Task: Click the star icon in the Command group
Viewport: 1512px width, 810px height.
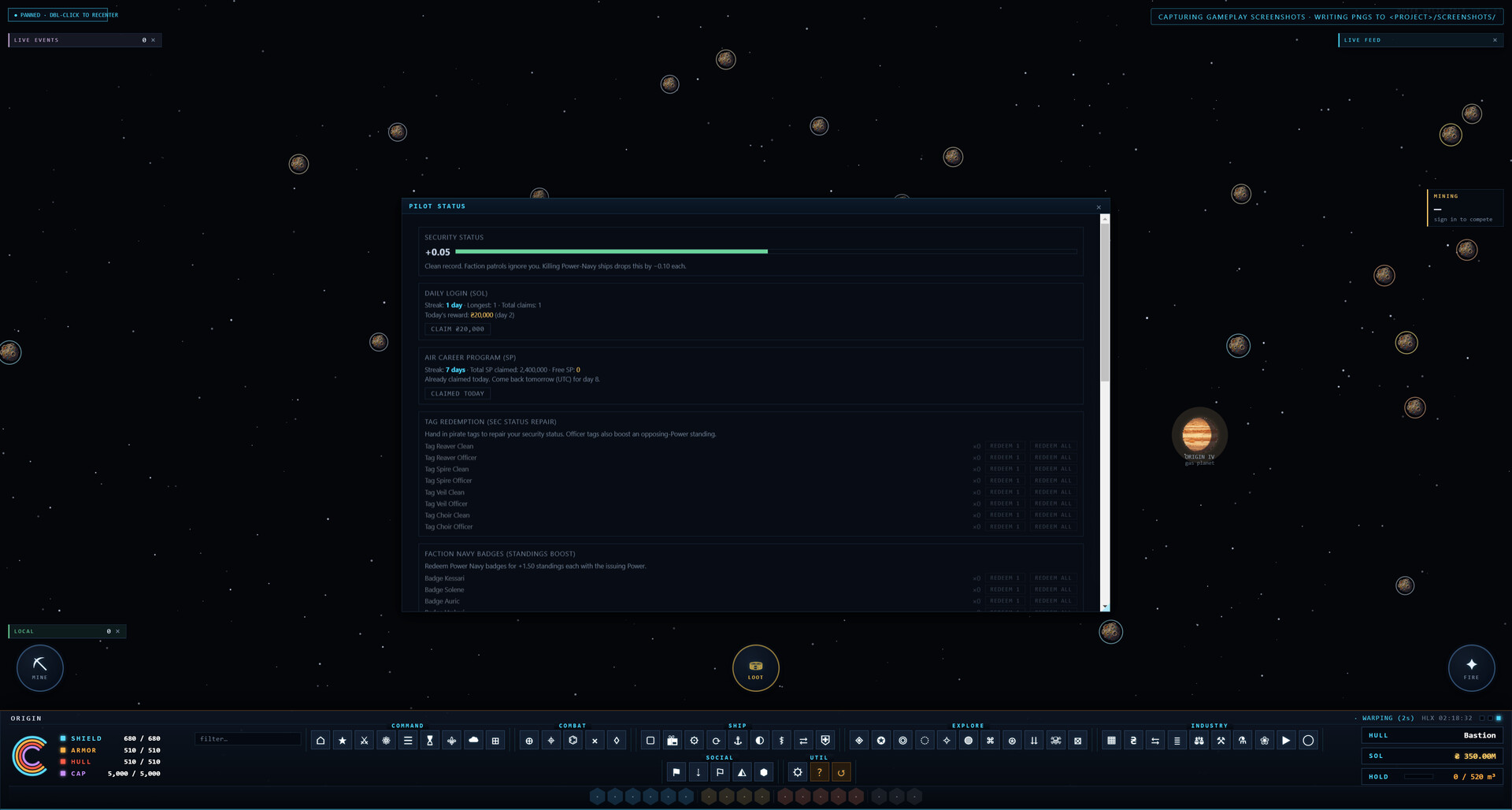Action: [343, 741]
